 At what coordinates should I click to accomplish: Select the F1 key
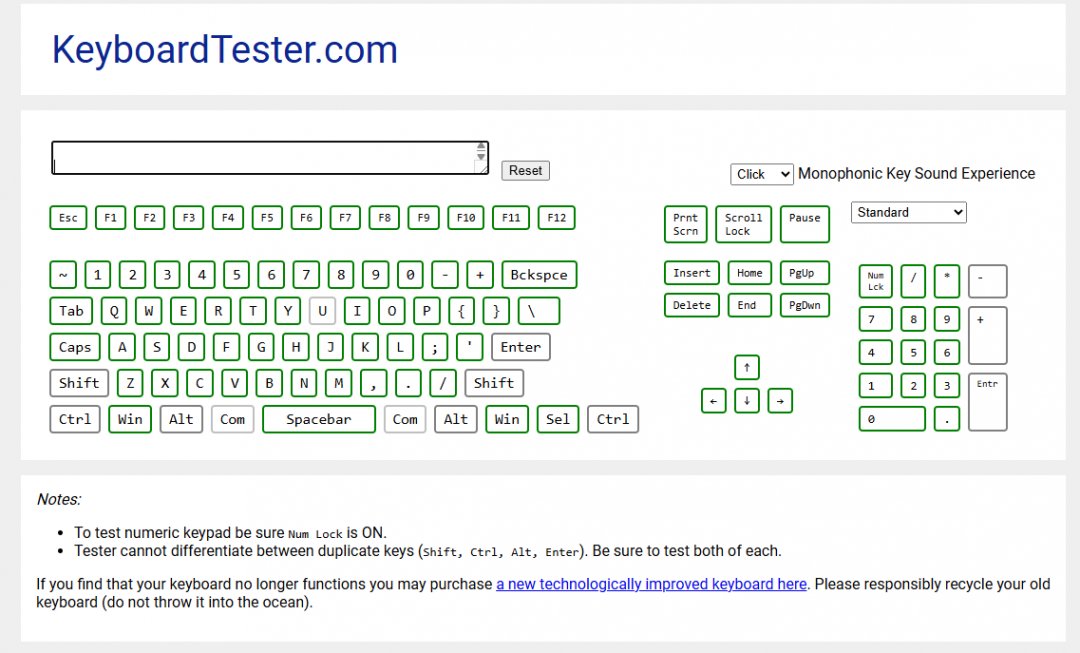[110, 218]
